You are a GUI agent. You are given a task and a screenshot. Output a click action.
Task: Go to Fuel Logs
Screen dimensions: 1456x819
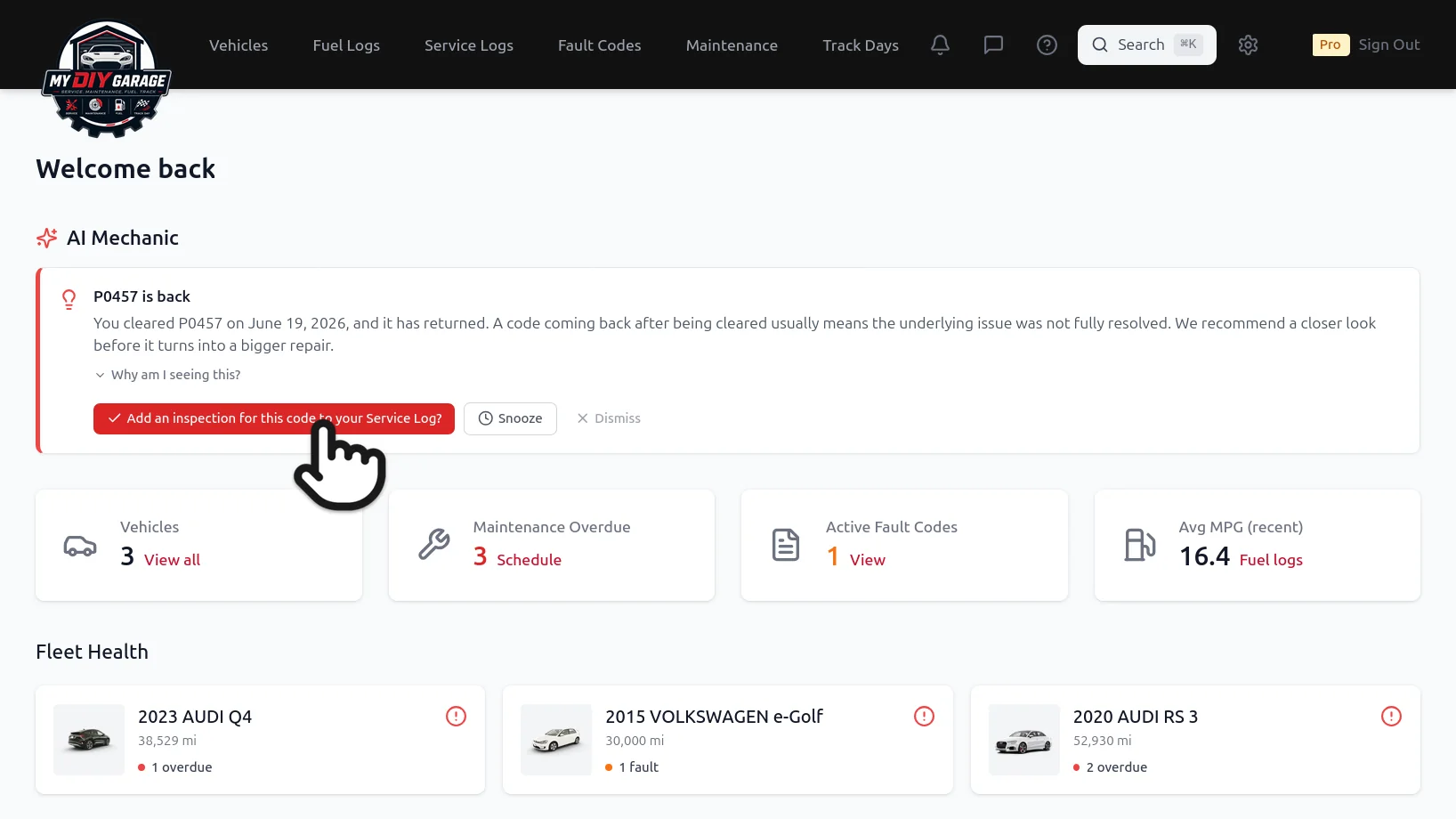tap(346, 45)
